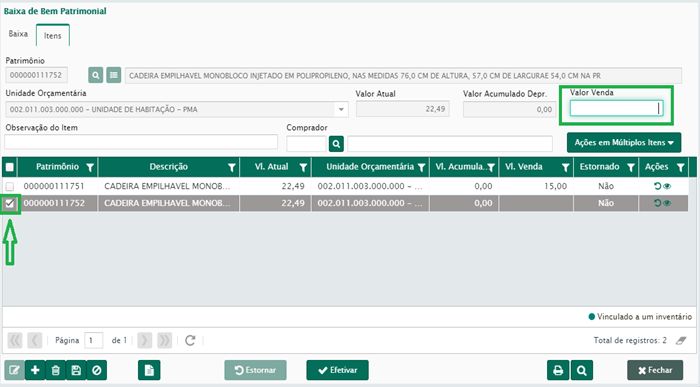View details of row 000000111752 with eye icon
Viewport: 700px width, 387px height.
click(x=667, y=203)
